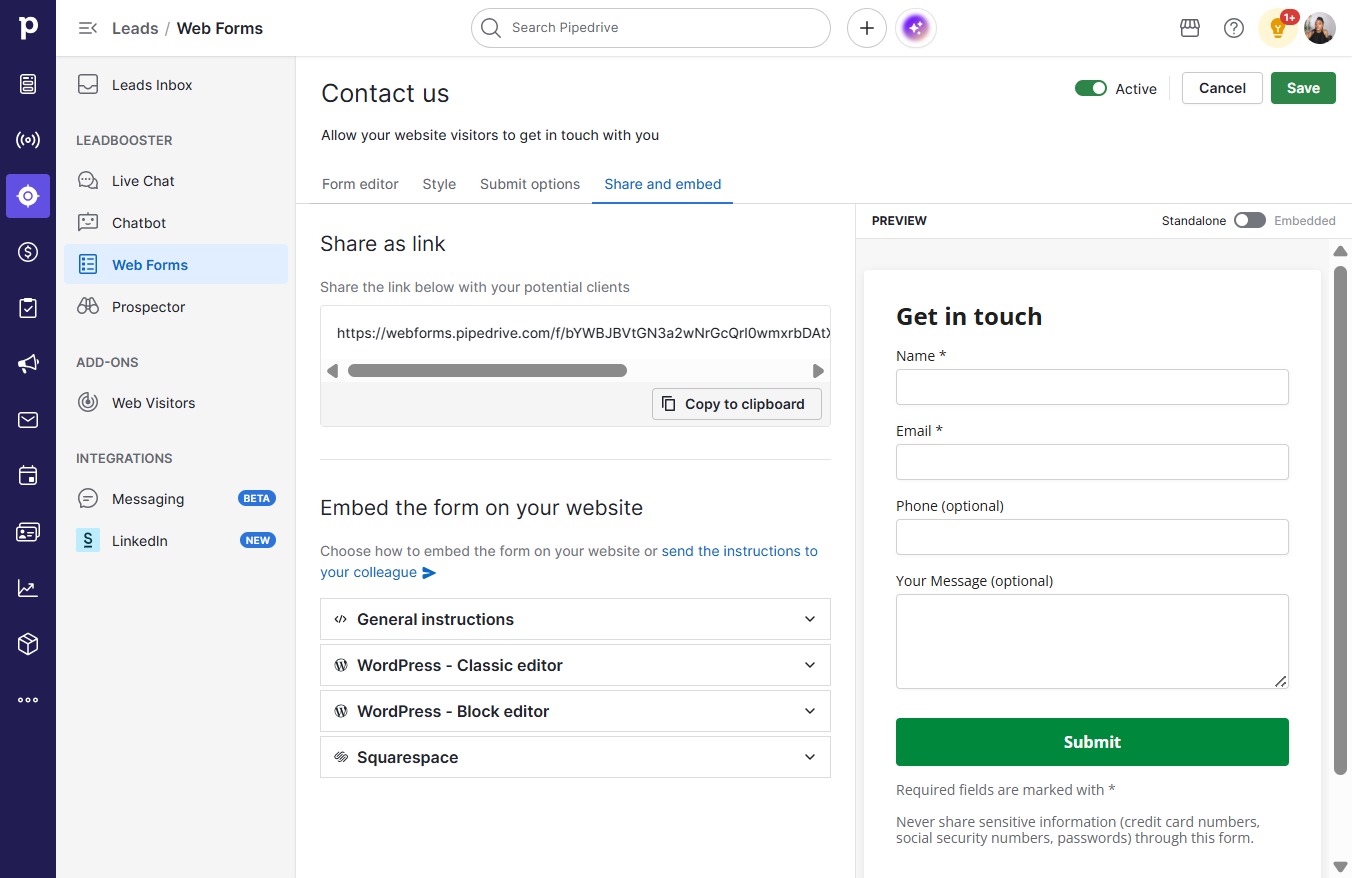
Task: Open Deals via the dollar icon
Action: tap(28, 252)
